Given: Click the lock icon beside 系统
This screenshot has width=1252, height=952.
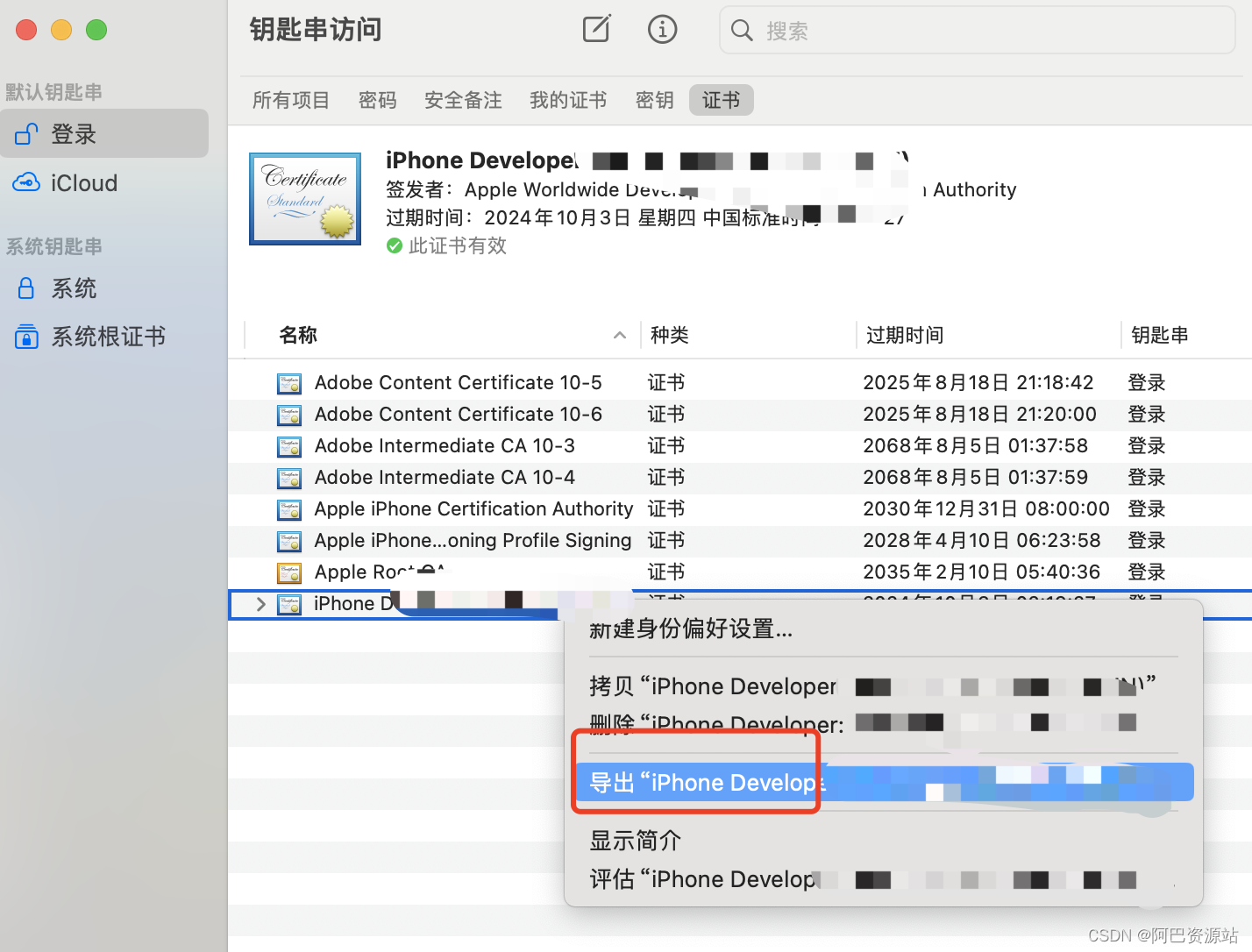Looking at the screenshot, I should click(26, 288).
